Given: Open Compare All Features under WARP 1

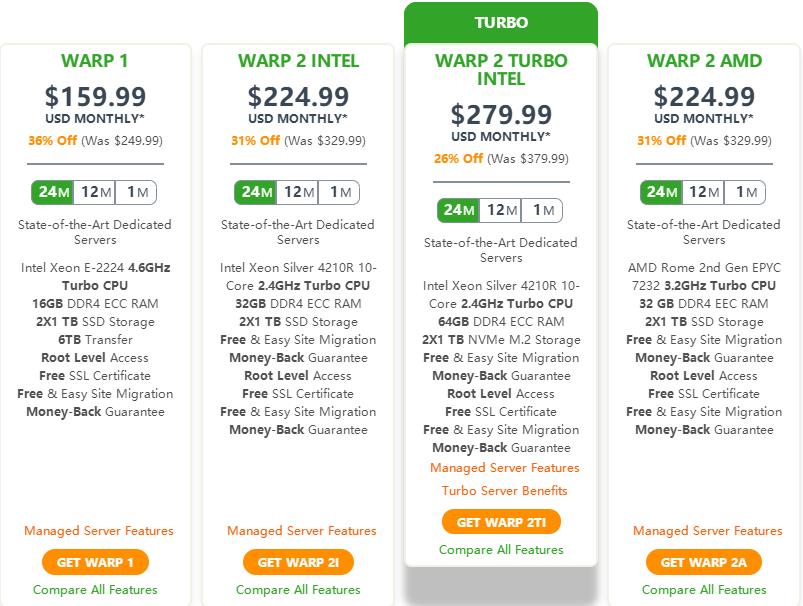Looking at the screenshot, I should [x=95, y=590].
